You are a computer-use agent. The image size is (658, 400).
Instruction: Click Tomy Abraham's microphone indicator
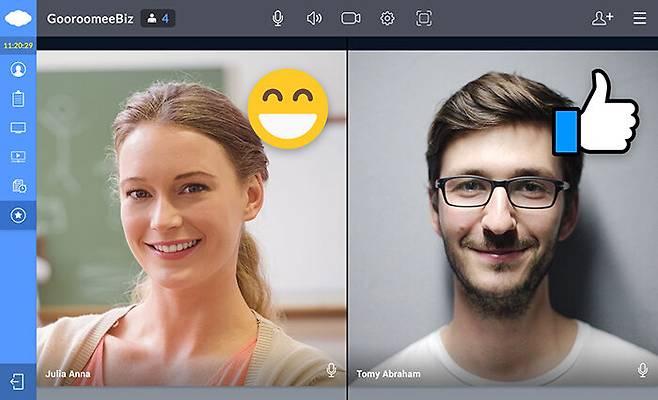(642, 371)
